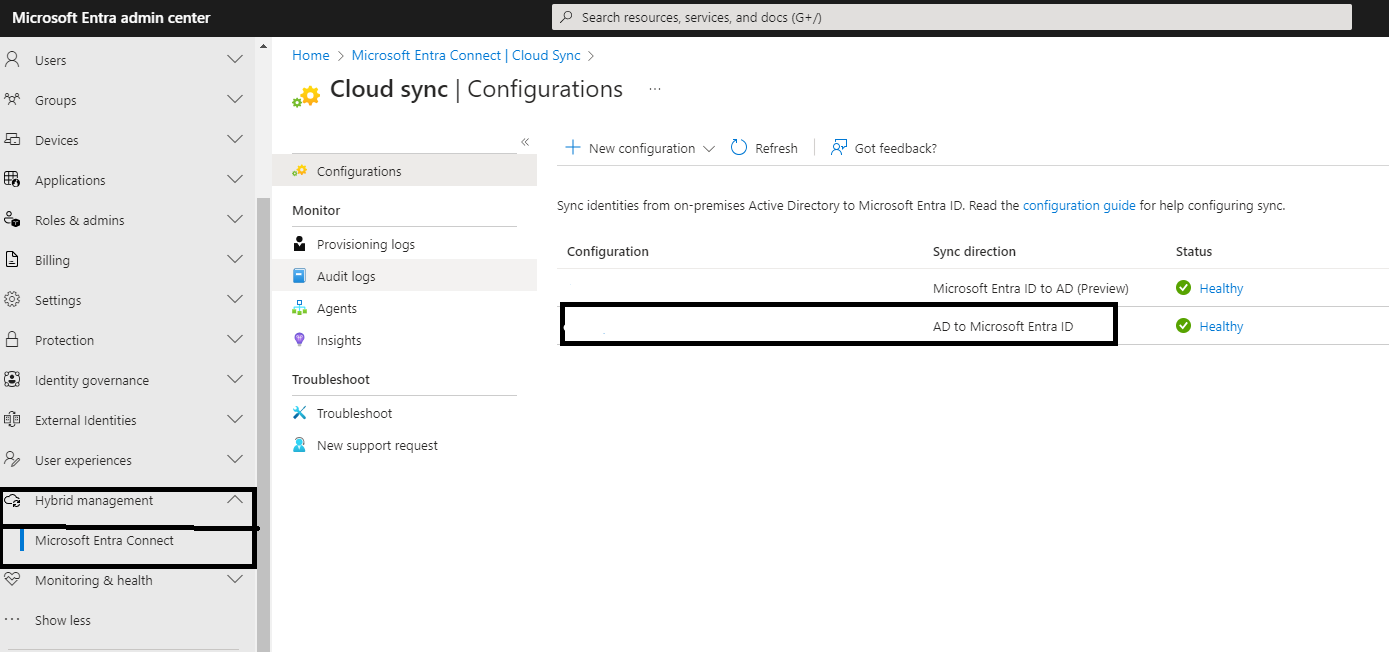Viewport: 1389px width, 652px height.
Task: Click Refresh button text
Action: [x=776, y=148]
